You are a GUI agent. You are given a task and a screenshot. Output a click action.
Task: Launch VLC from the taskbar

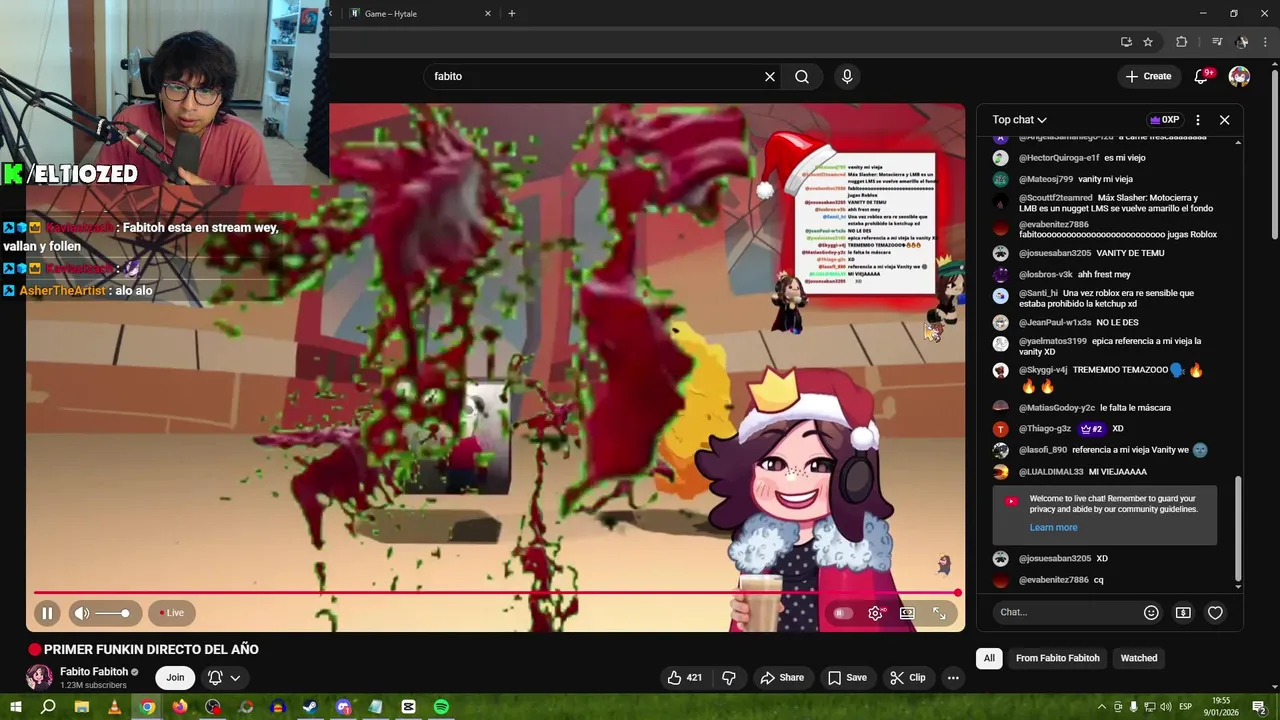(x=114, y=707)
